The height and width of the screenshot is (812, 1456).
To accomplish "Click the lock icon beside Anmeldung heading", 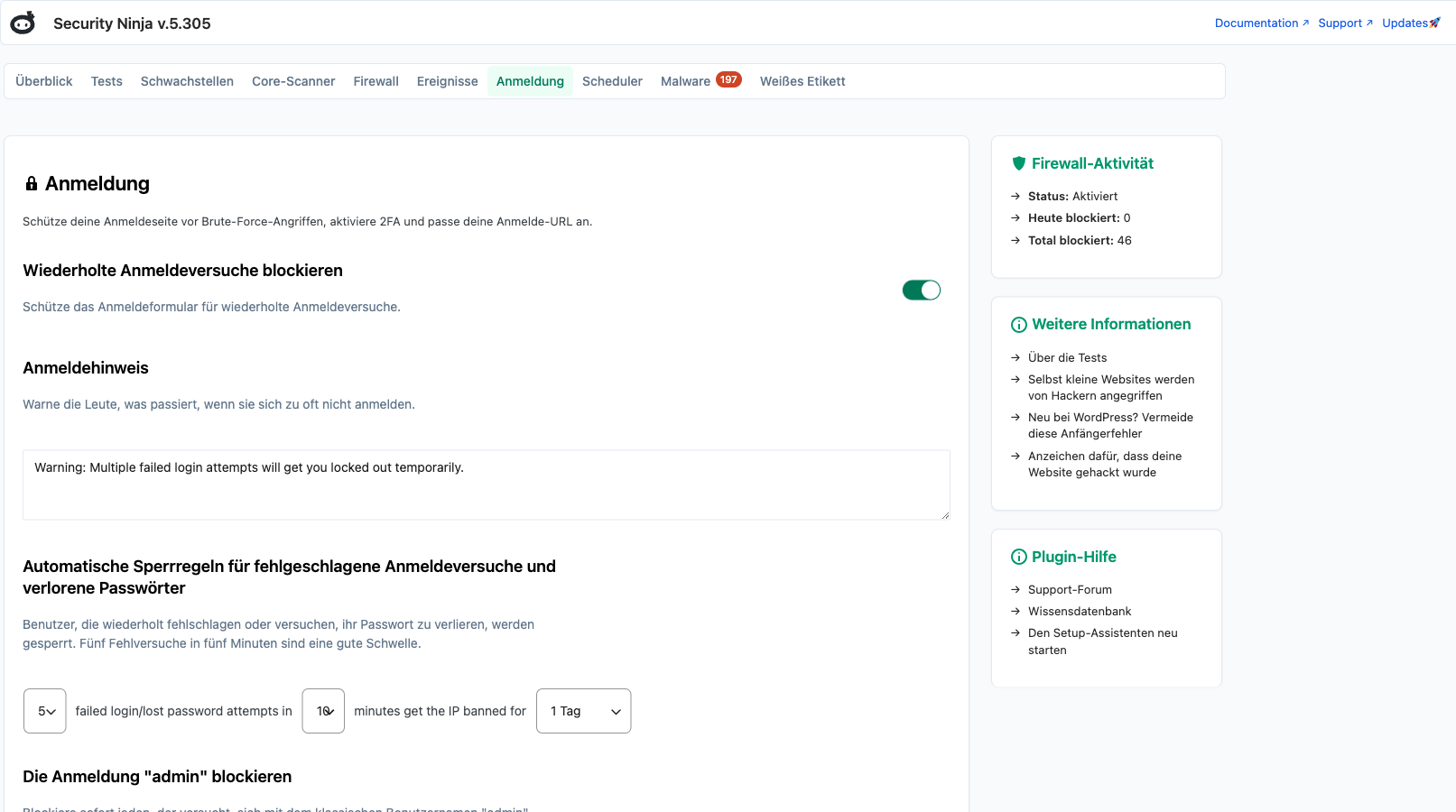I will pos(32,184).
